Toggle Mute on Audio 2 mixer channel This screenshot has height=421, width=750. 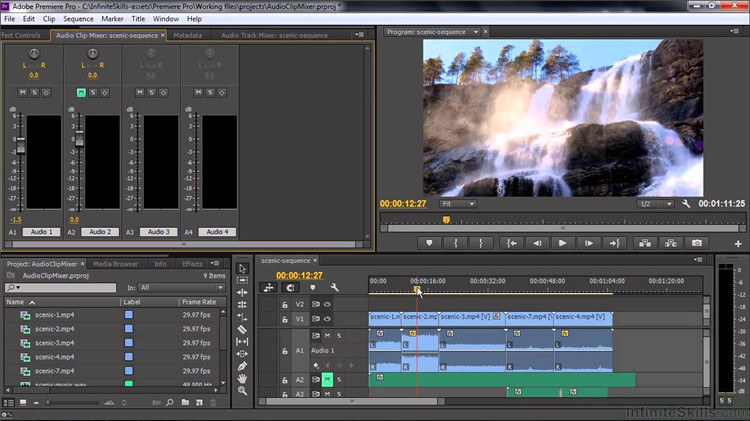coord(81,92)
